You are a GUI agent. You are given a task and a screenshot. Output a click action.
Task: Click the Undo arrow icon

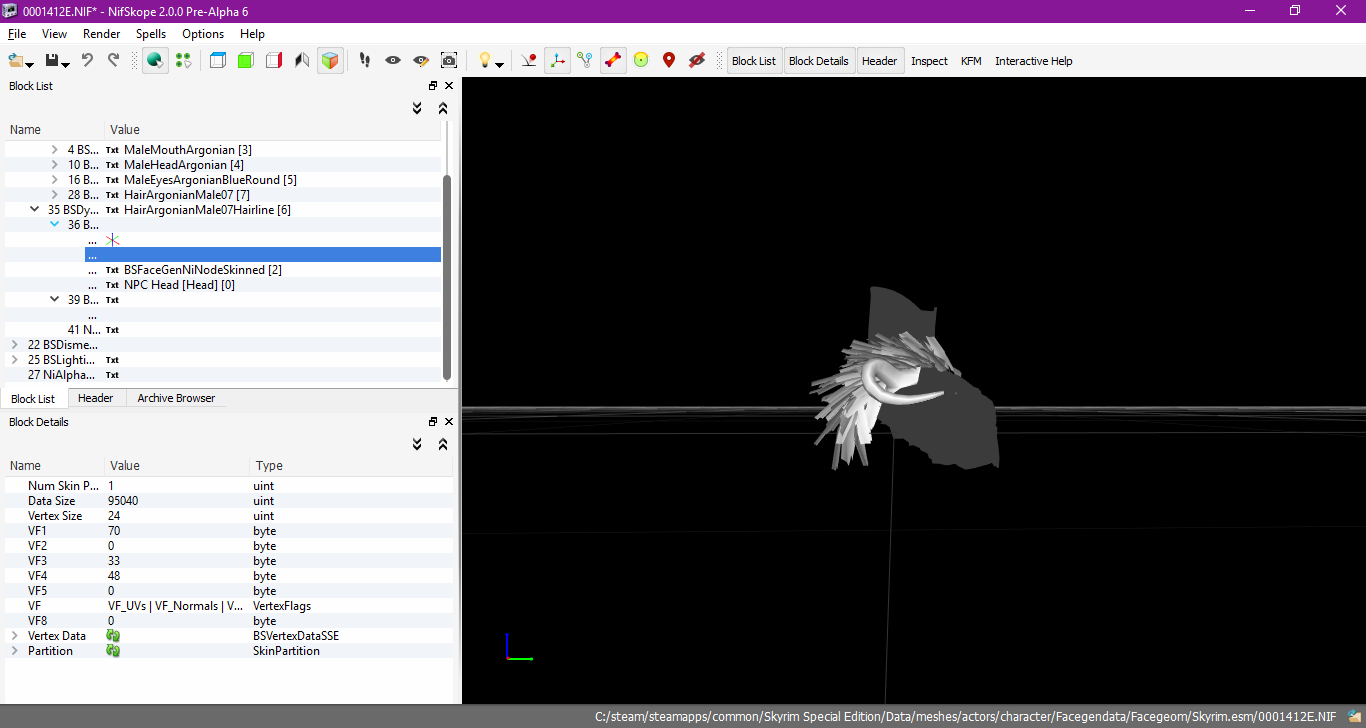[x=87, y=61]
